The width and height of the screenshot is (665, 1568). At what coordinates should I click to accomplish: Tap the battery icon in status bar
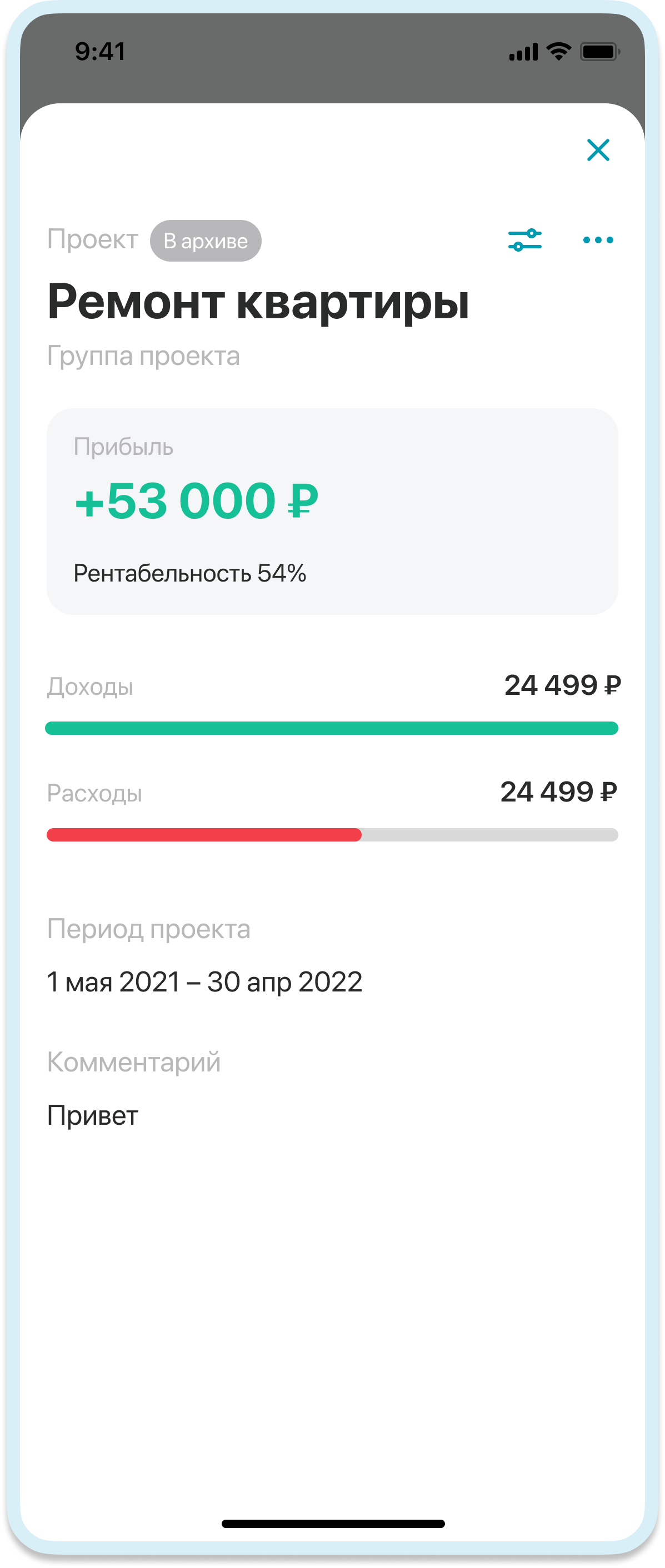coord(601,52)
